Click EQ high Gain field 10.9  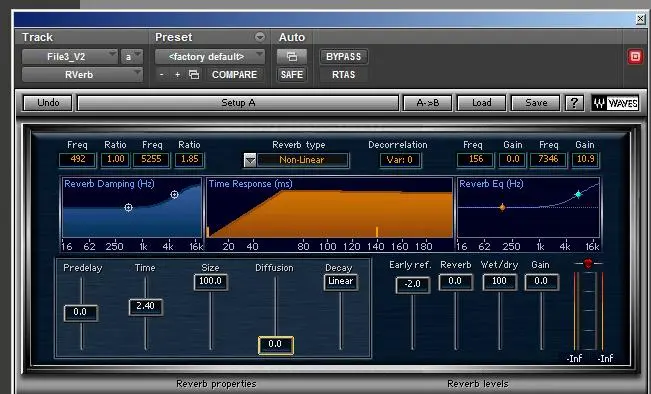point(585,160)
